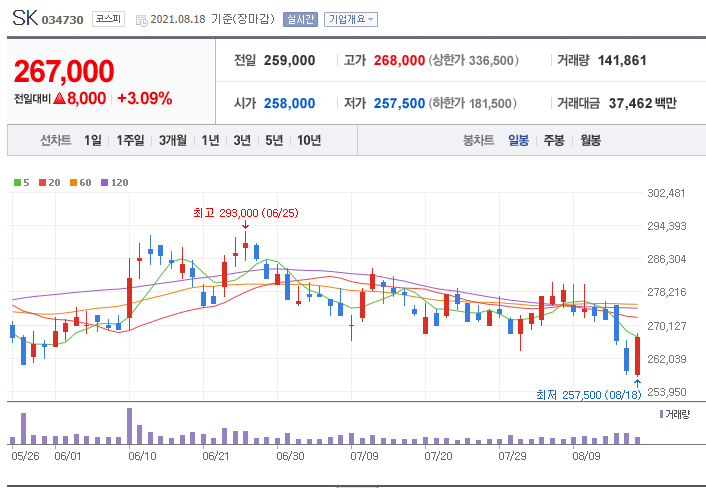This screenshot has width=706, height=488.
Task: Click the 거래대금 value 37,462
Action: tap(630, 104)
